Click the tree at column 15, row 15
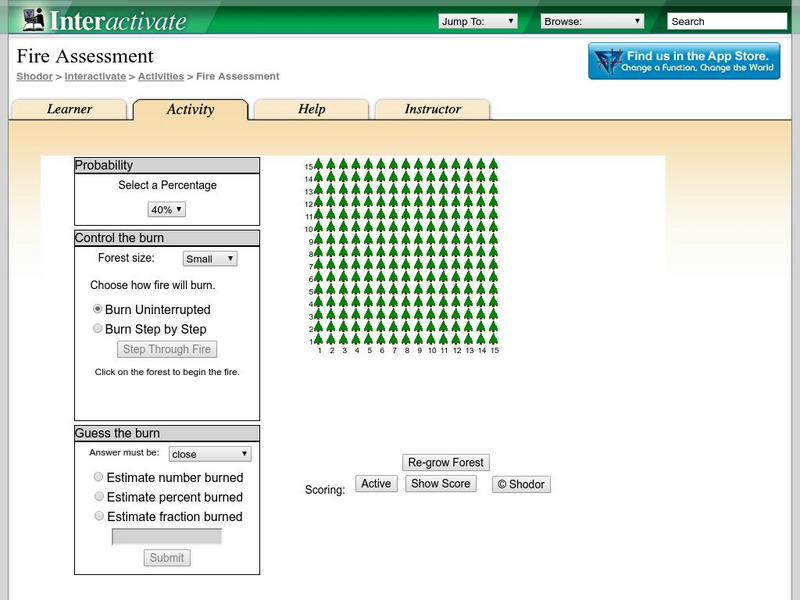The image size is (800, 600). click(494, 166)
